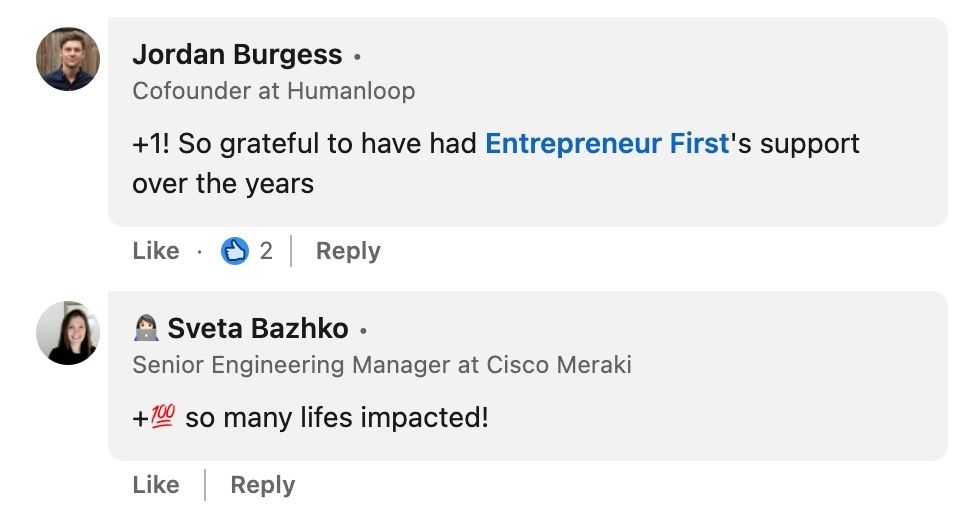Screen dimensions: 966x514
Task: Reply to Sveta Bazhko's comment
Action: tap(262, 485)
